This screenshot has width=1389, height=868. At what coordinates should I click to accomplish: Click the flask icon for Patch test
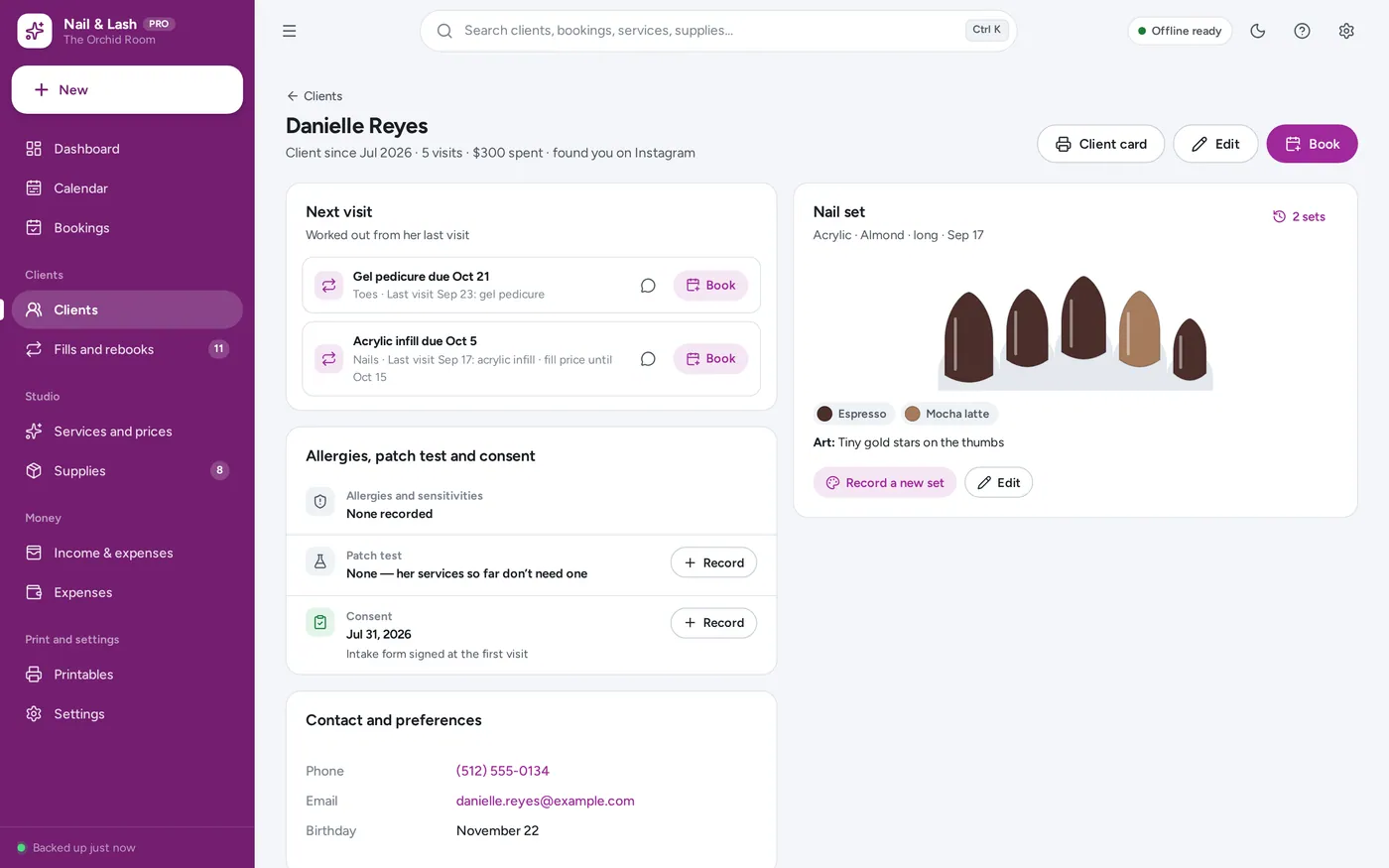pos(319,561)
